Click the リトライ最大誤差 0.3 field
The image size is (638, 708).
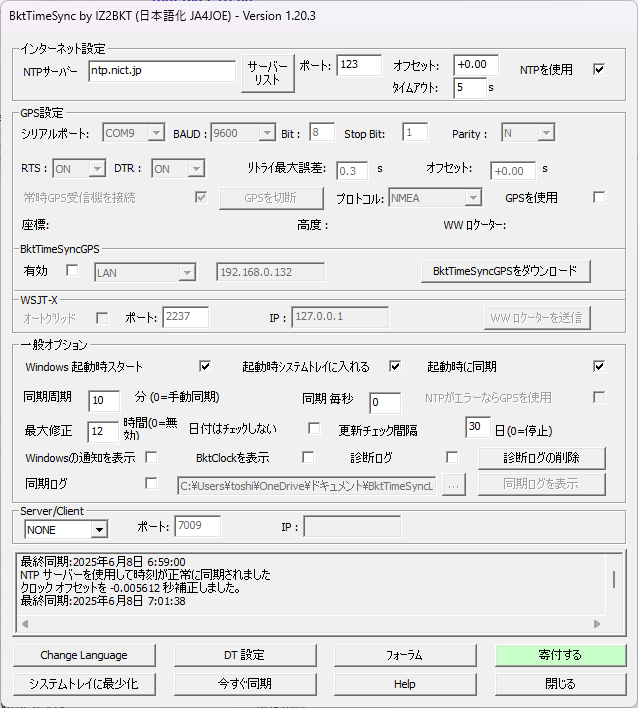click(x=352, y=171)
